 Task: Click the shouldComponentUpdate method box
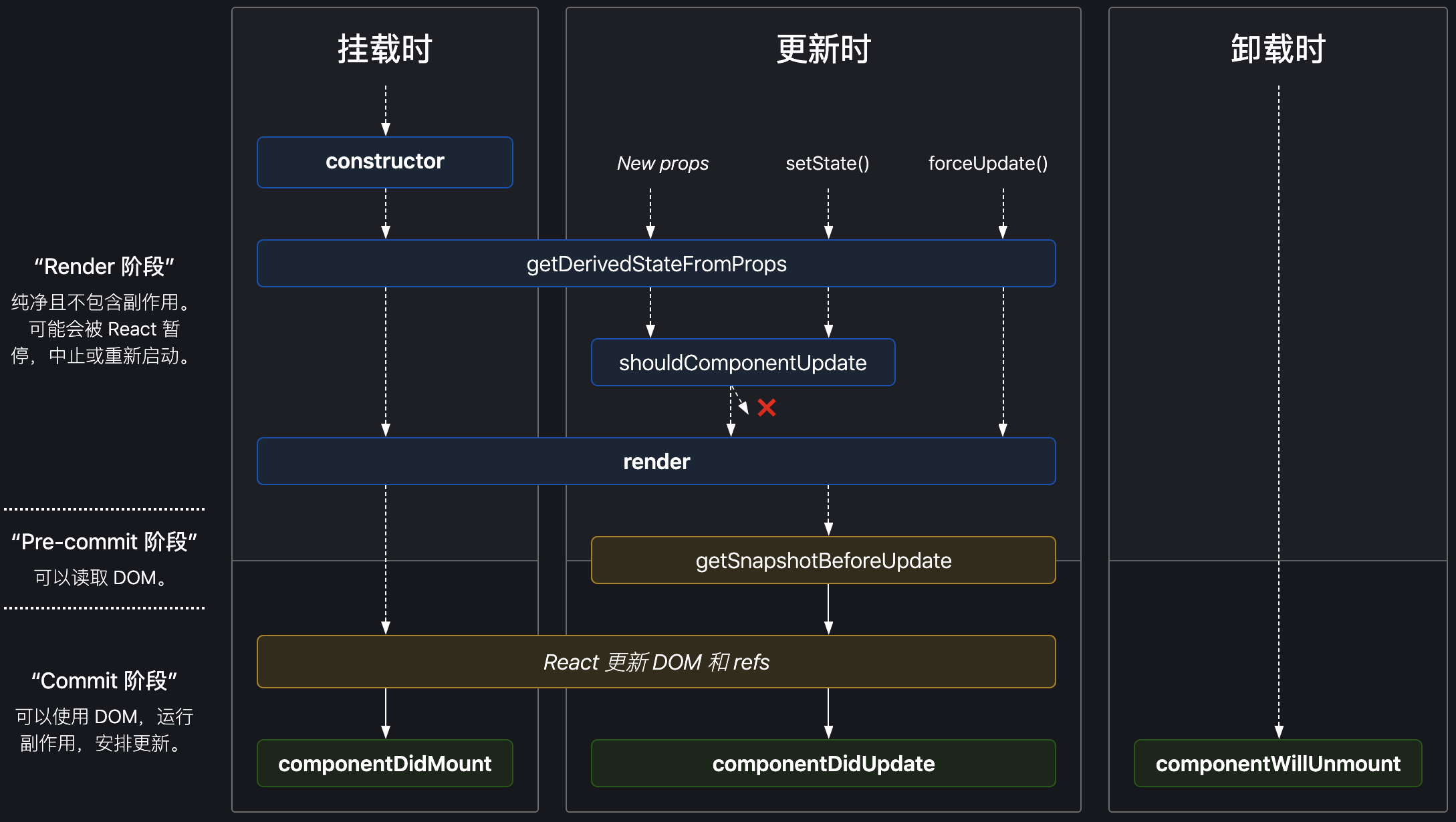click(742, 362)
